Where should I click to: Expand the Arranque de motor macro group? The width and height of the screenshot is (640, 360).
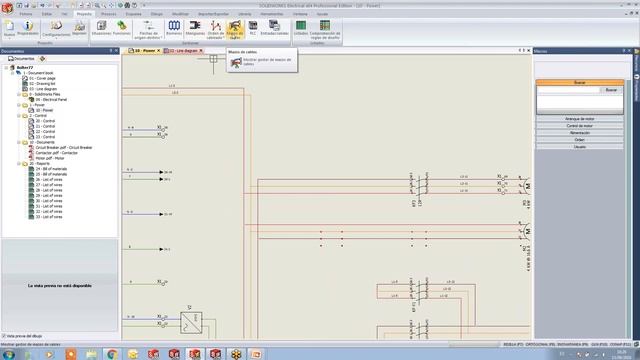tap(580, 119)
